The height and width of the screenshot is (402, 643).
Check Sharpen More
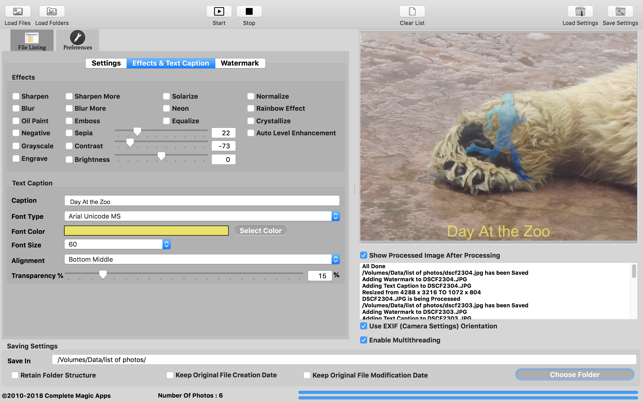[x=69, y=96]
